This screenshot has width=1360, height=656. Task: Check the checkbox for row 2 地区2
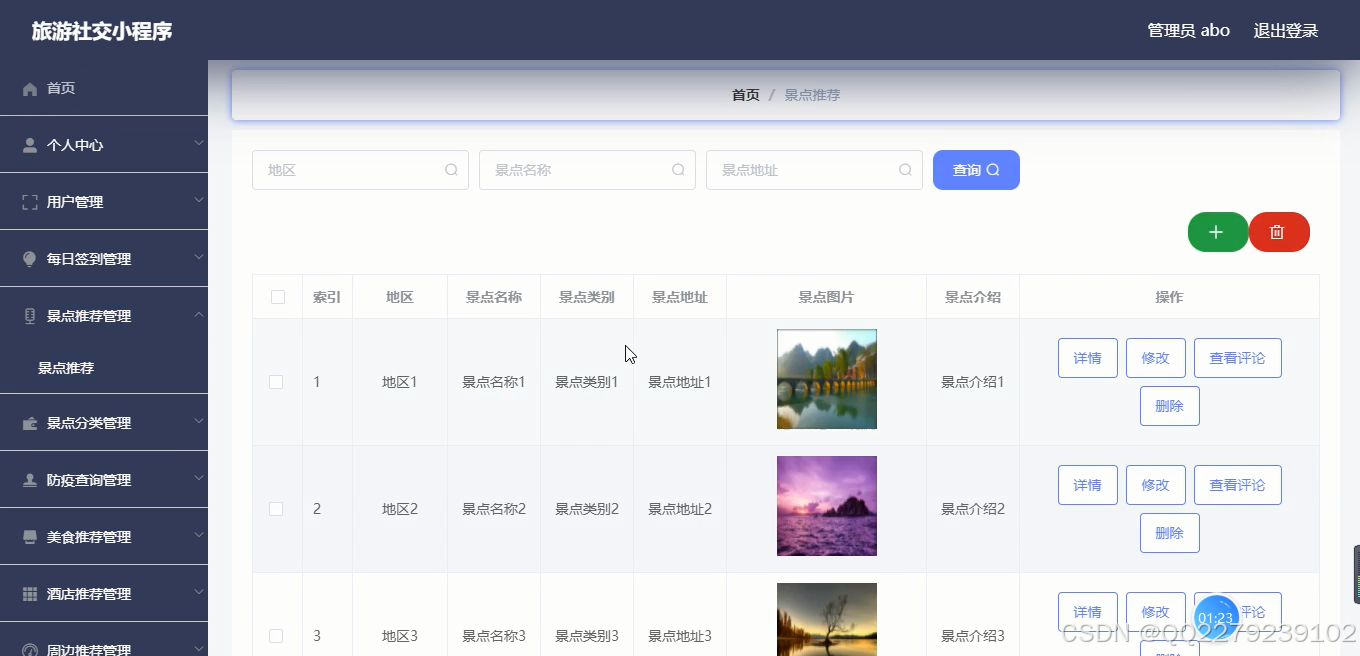277,508
